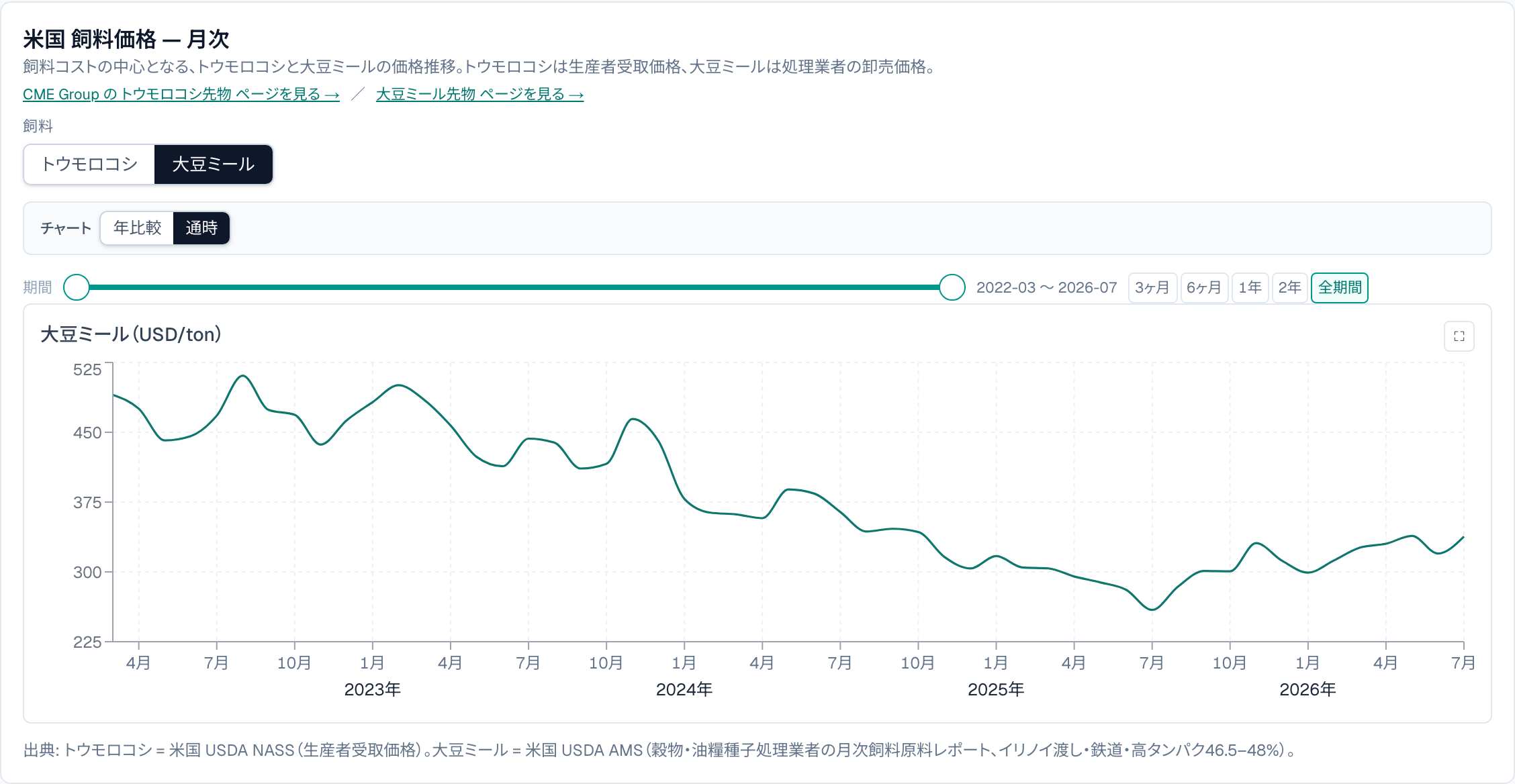Click the 525 label on the y-axis

(87, 370)
